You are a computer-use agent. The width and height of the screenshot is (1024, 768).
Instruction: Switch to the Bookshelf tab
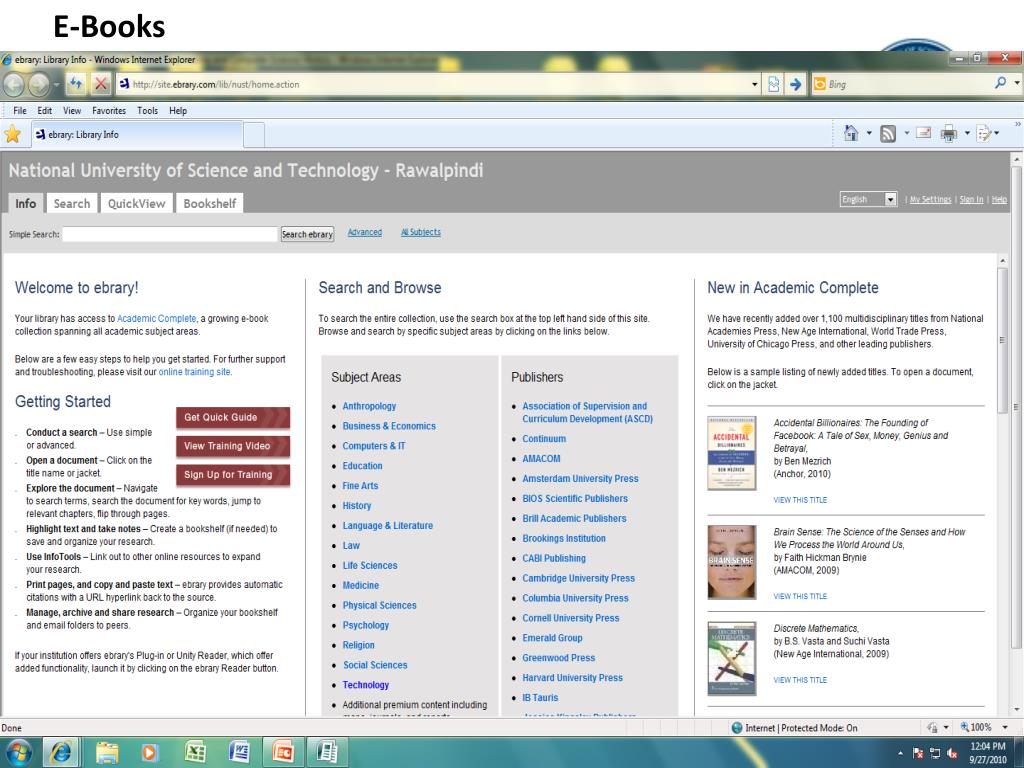[x=210, y=203]
